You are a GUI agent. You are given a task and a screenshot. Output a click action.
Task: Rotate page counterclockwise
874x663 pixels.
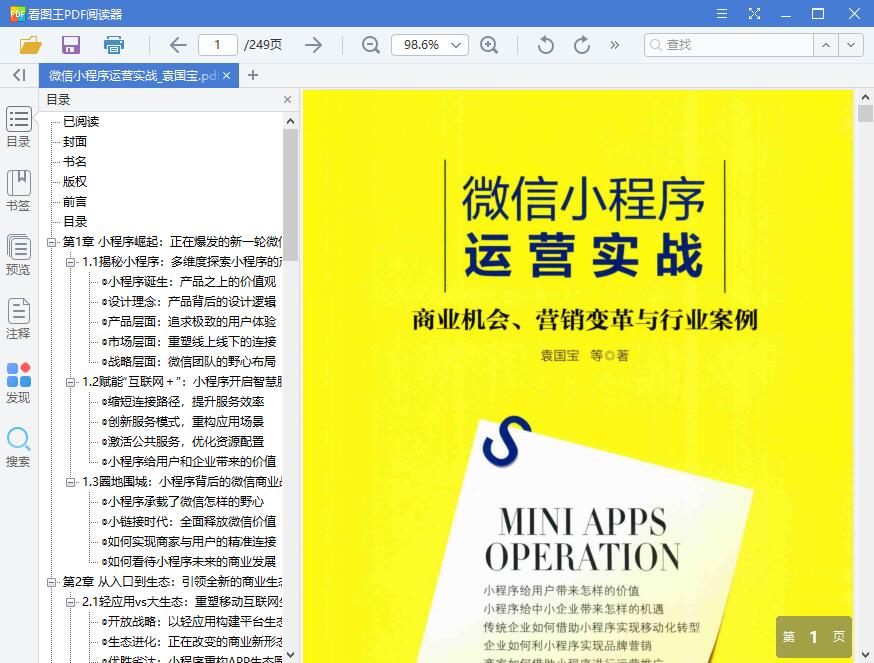point(546,45)
